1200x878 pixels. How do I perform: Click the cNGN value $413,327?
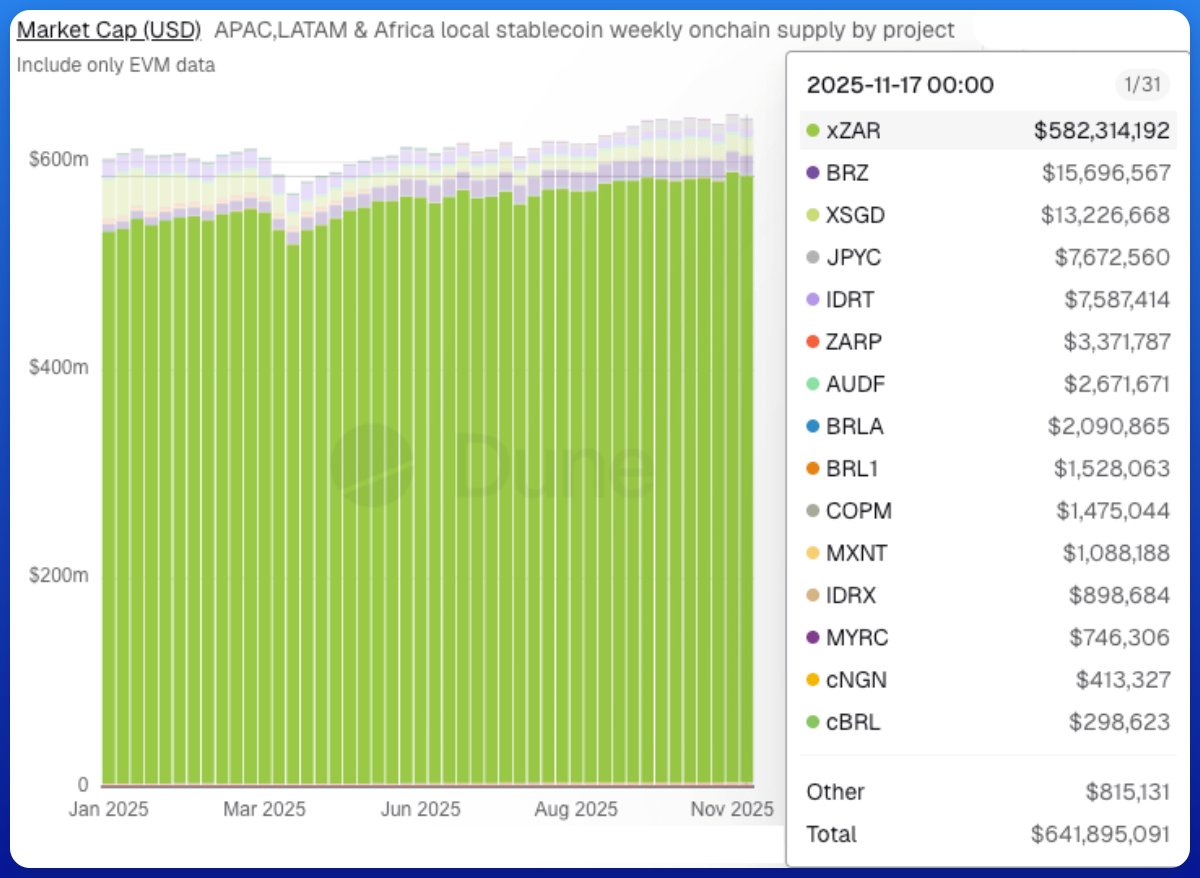click(x=1123, y=680)
